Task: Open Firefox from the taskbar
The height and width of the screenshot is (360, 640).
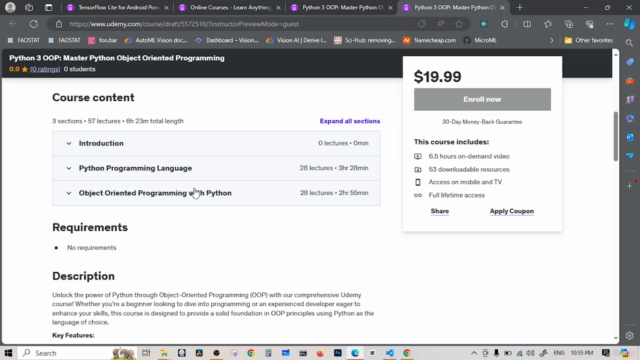Action: click(320, 353)
